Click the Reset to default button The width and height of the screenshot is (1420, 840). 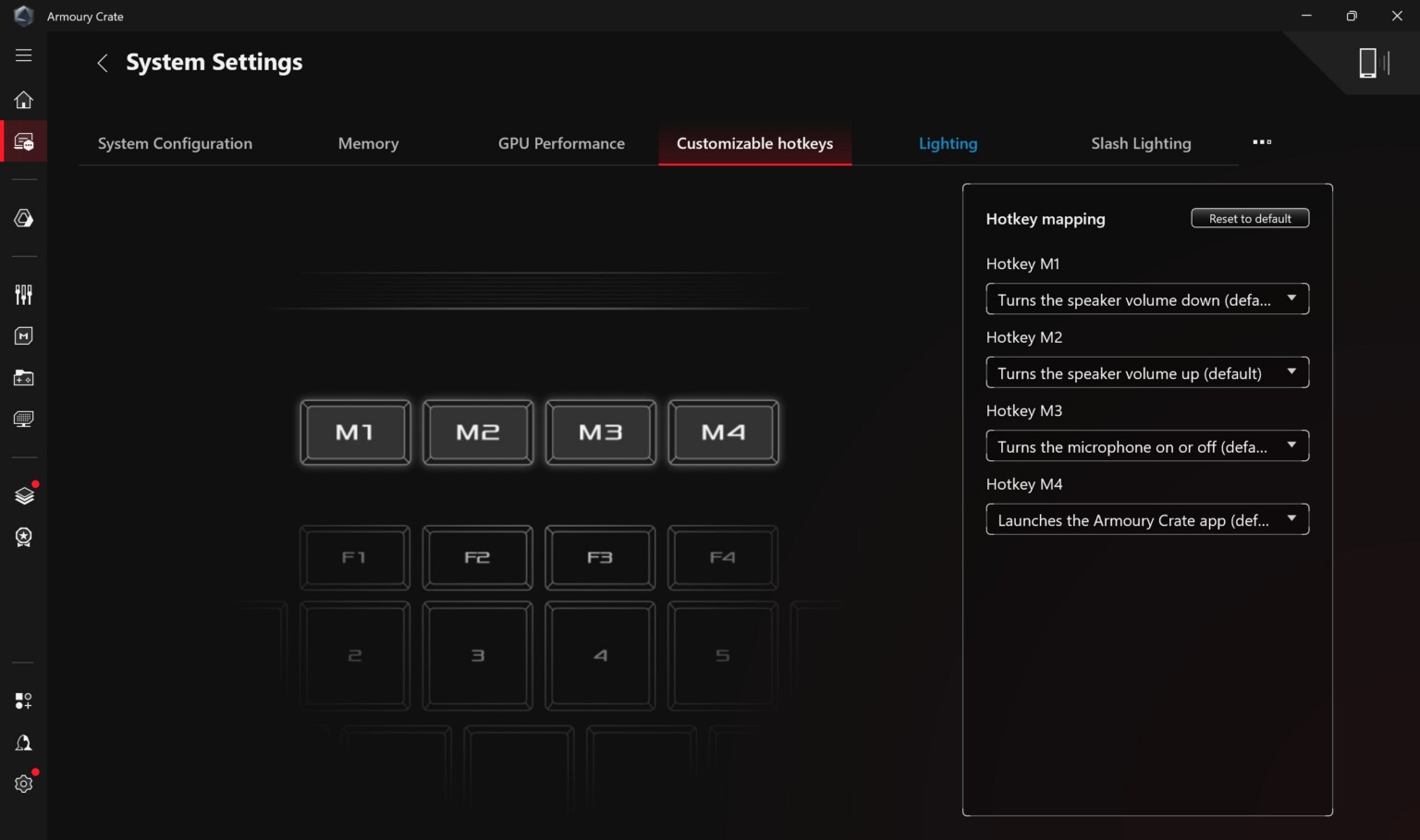point(1250,218)
